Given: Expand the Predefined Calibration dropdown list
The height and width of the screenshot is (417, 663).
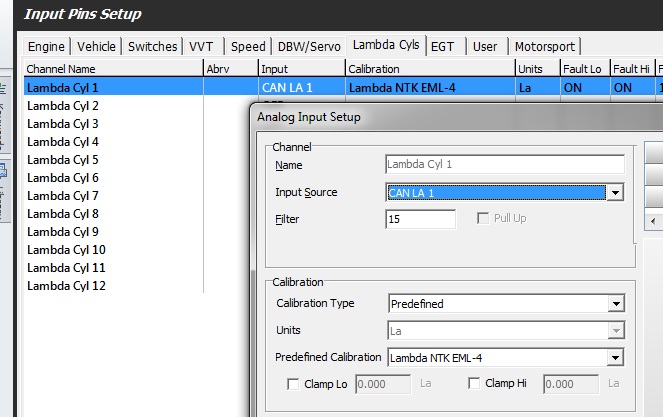Looking at the screenshot, I should point(615,358).
